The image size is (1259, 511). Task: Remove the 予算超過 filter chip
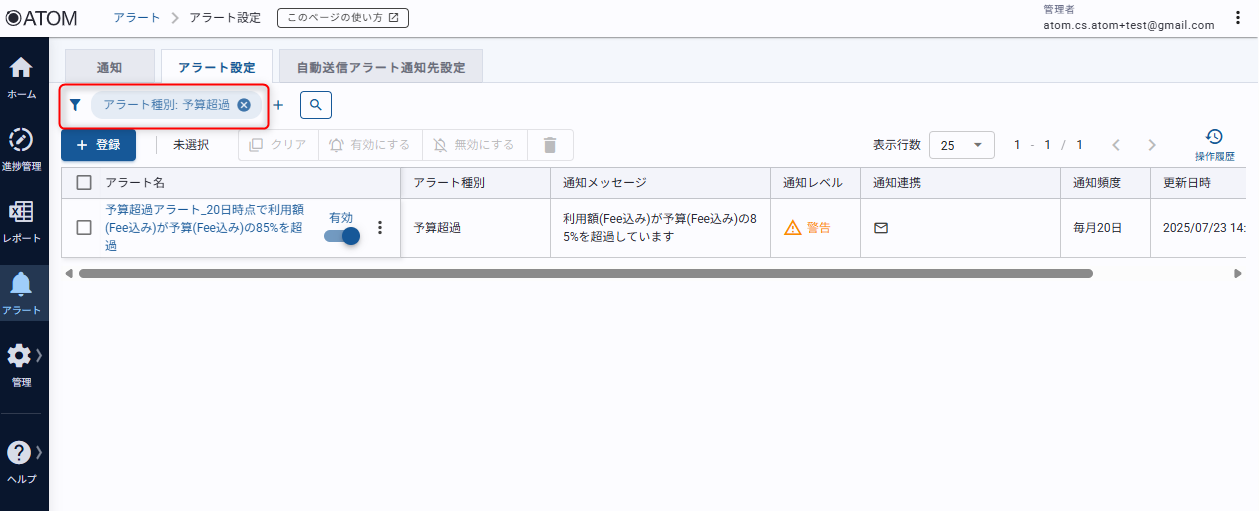(x=244, y=104)
